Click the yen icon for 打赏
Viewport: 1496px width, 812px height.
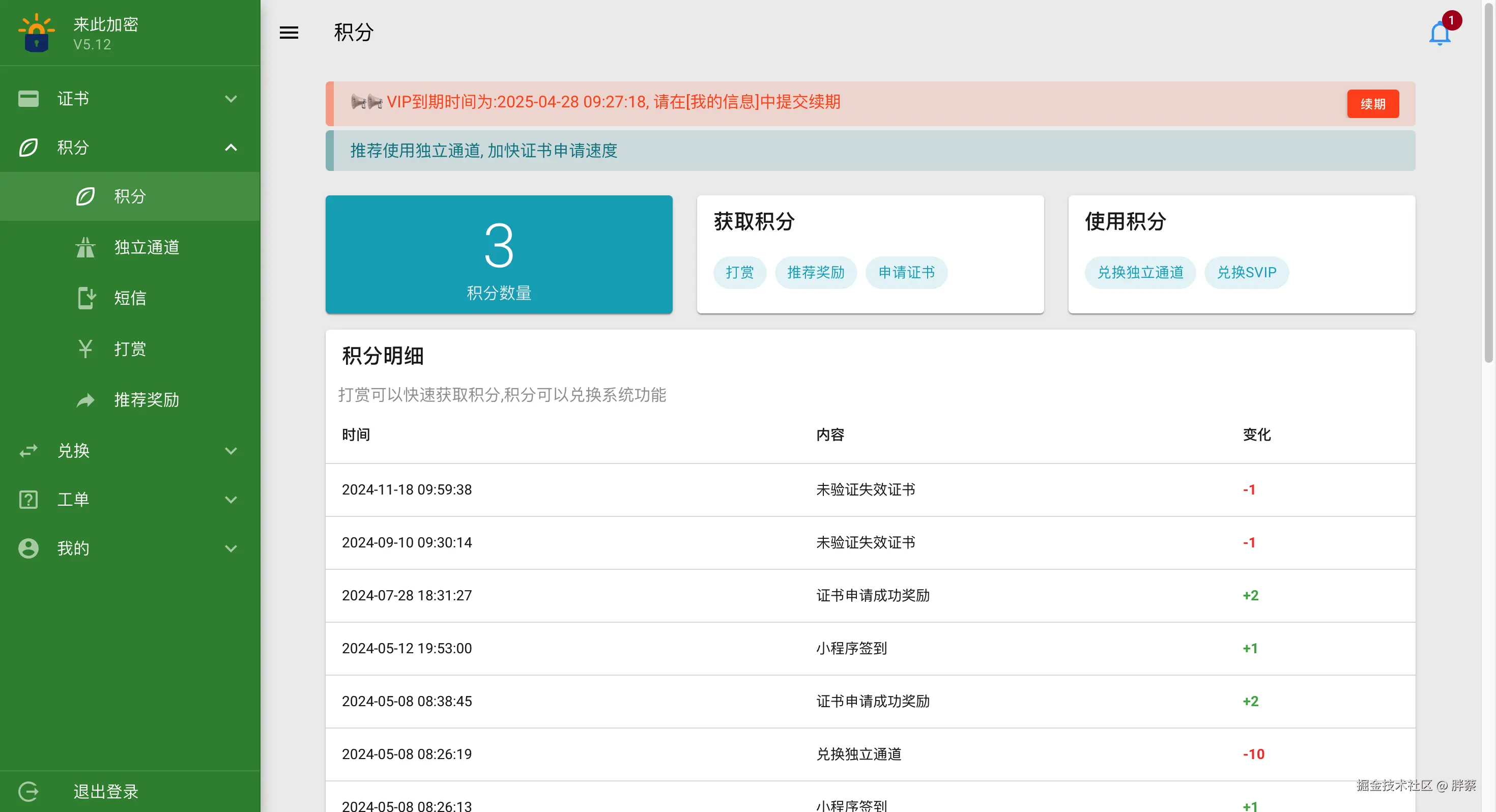coord(85,349)
